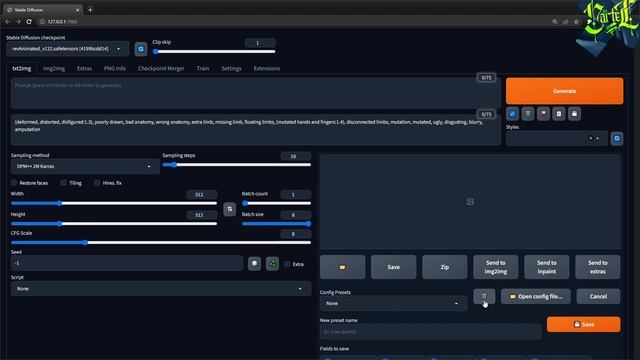The image size is (640, 360).
Task: Open the PNG Info tab
Action: (x=115, y=69)
